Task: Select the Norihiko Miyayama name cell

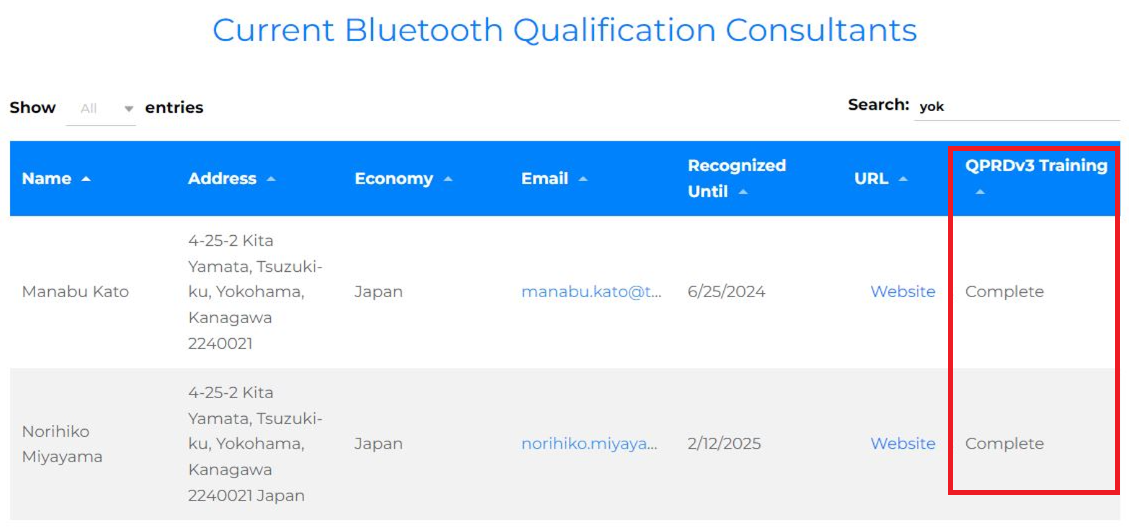Action: click(x=62, y=443)
